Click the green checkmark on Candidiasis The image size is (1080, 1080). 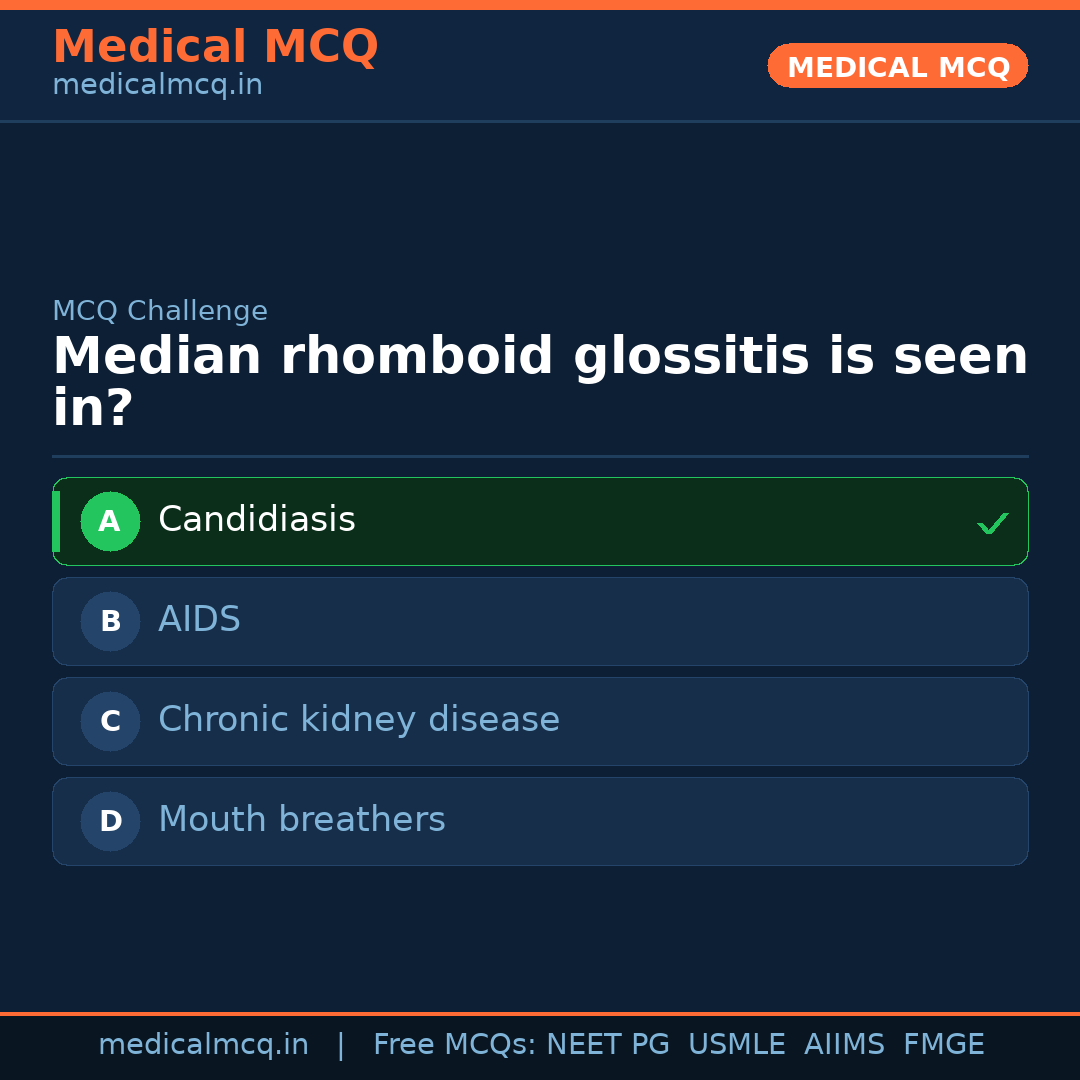992,523
